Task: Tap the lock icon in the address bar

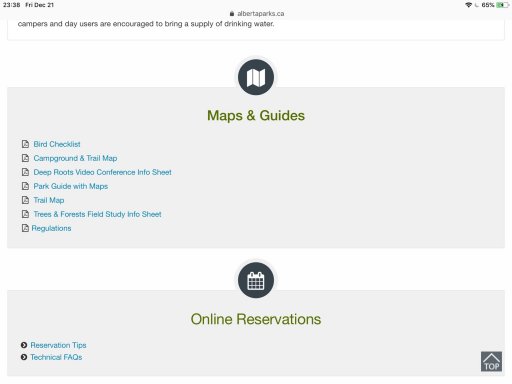Action: pyautogui.click(x=232, y=14)
